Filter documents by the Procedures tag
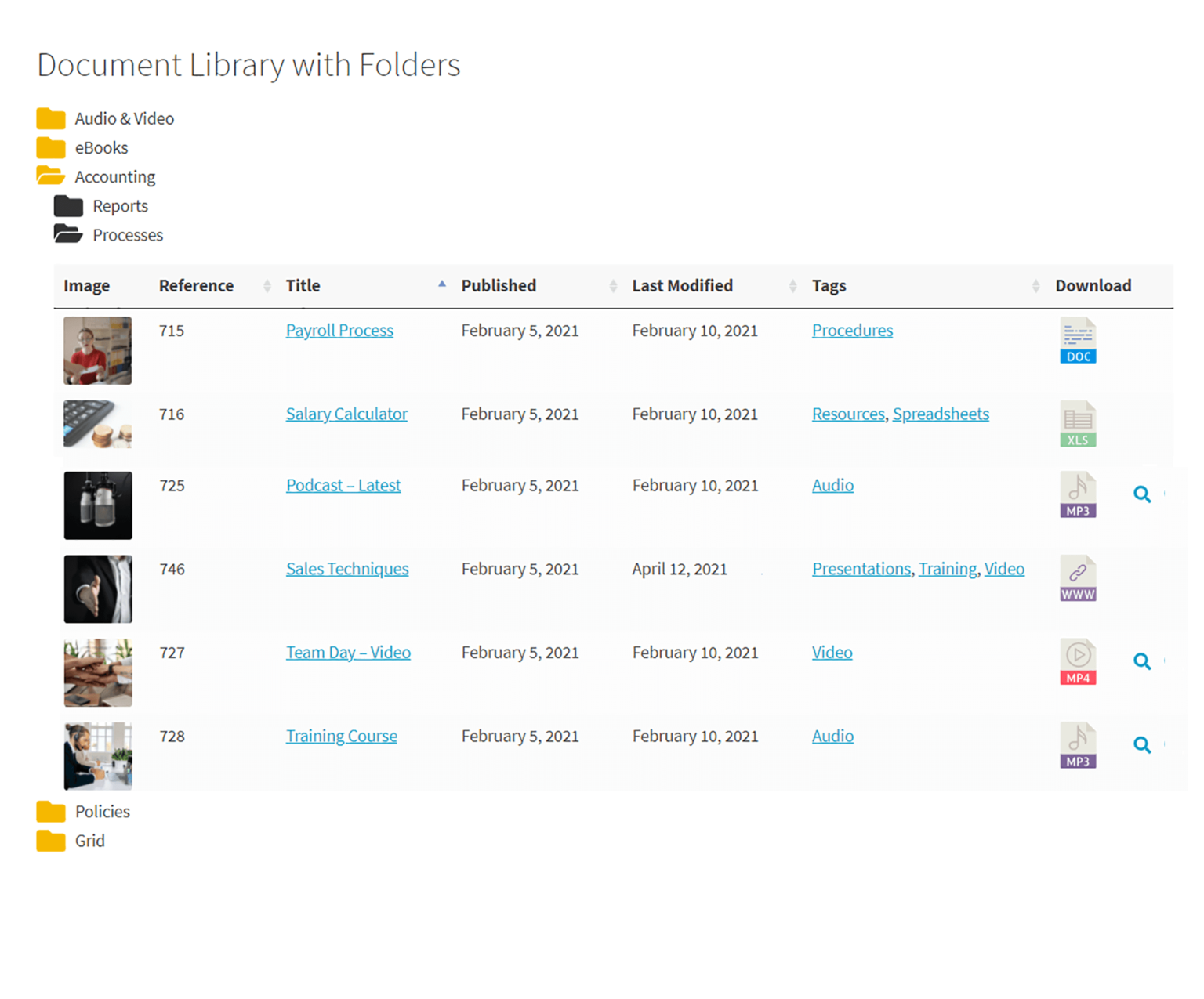This screenshot has width=1204, height=999. click(852, 330)
